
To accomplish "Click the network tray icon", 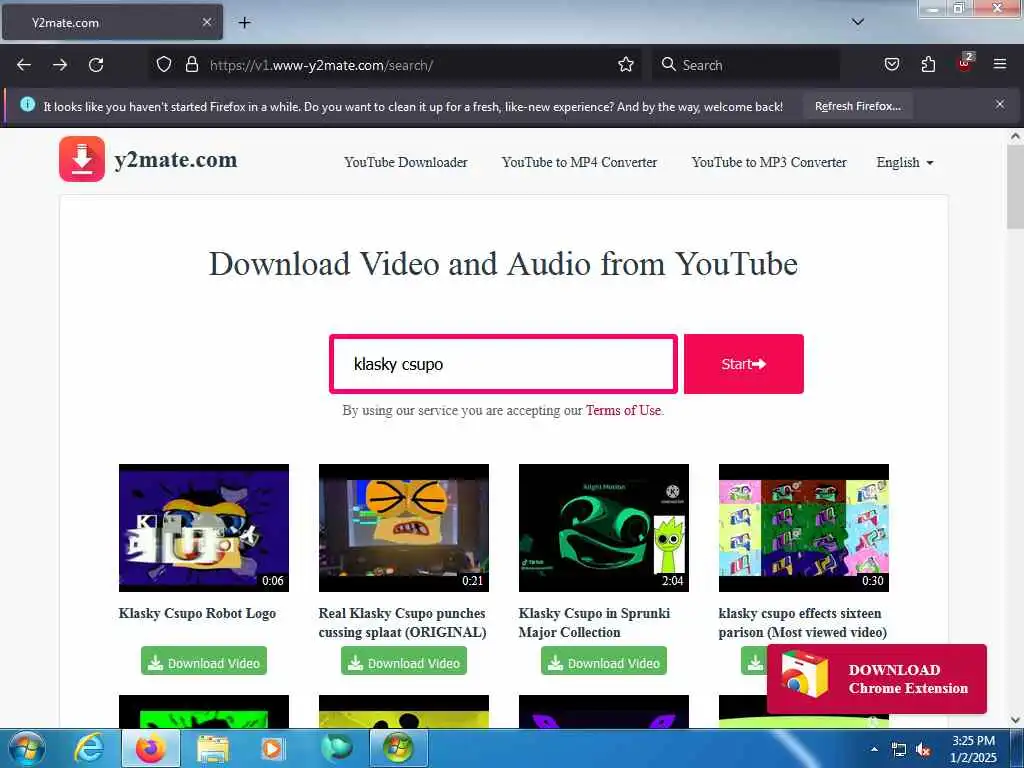I will [899, 750].
